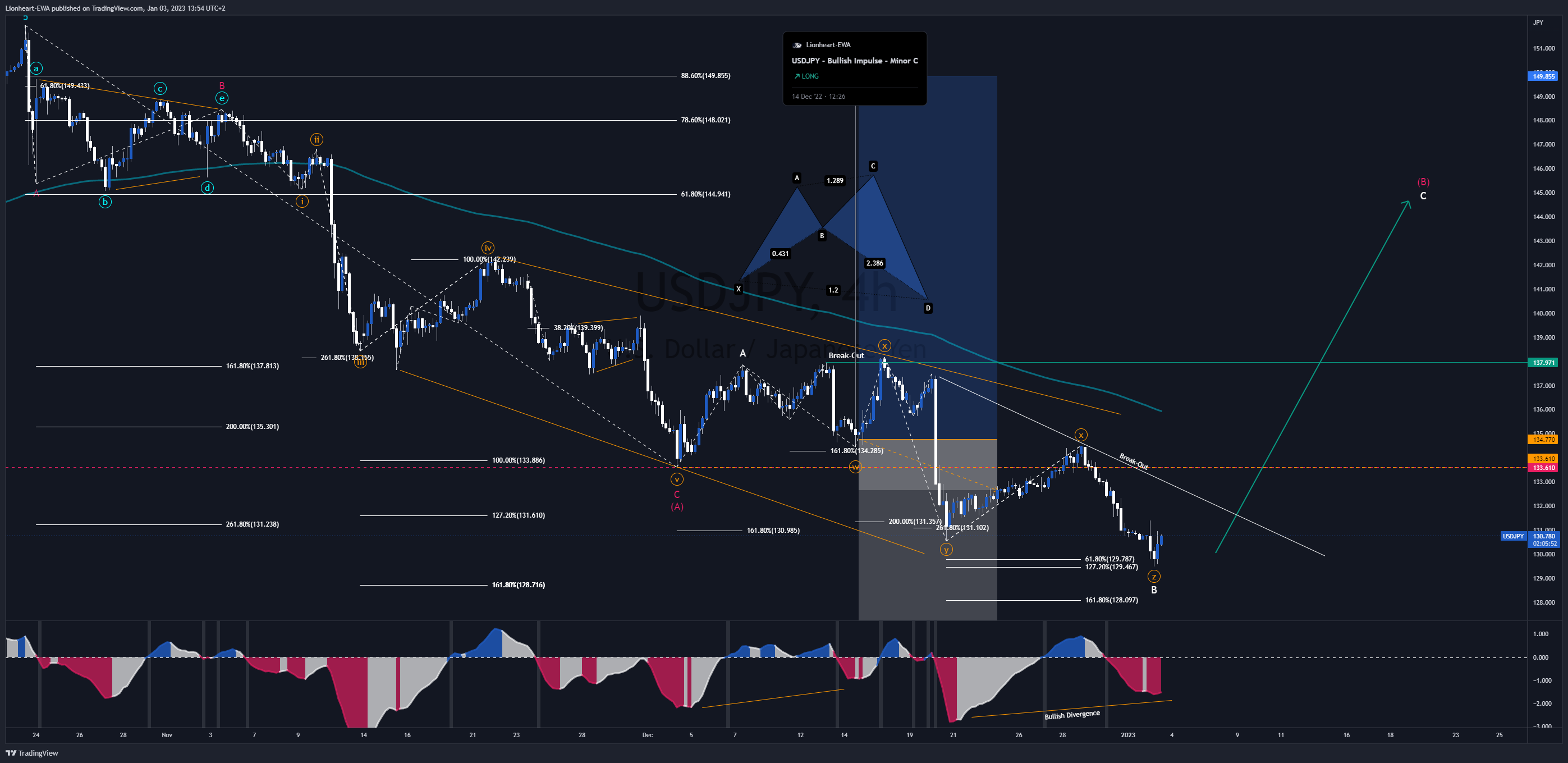Click the fib label 161.80%(130.985)
Viewport: 1568px width, 763px height.
(773, 531)
